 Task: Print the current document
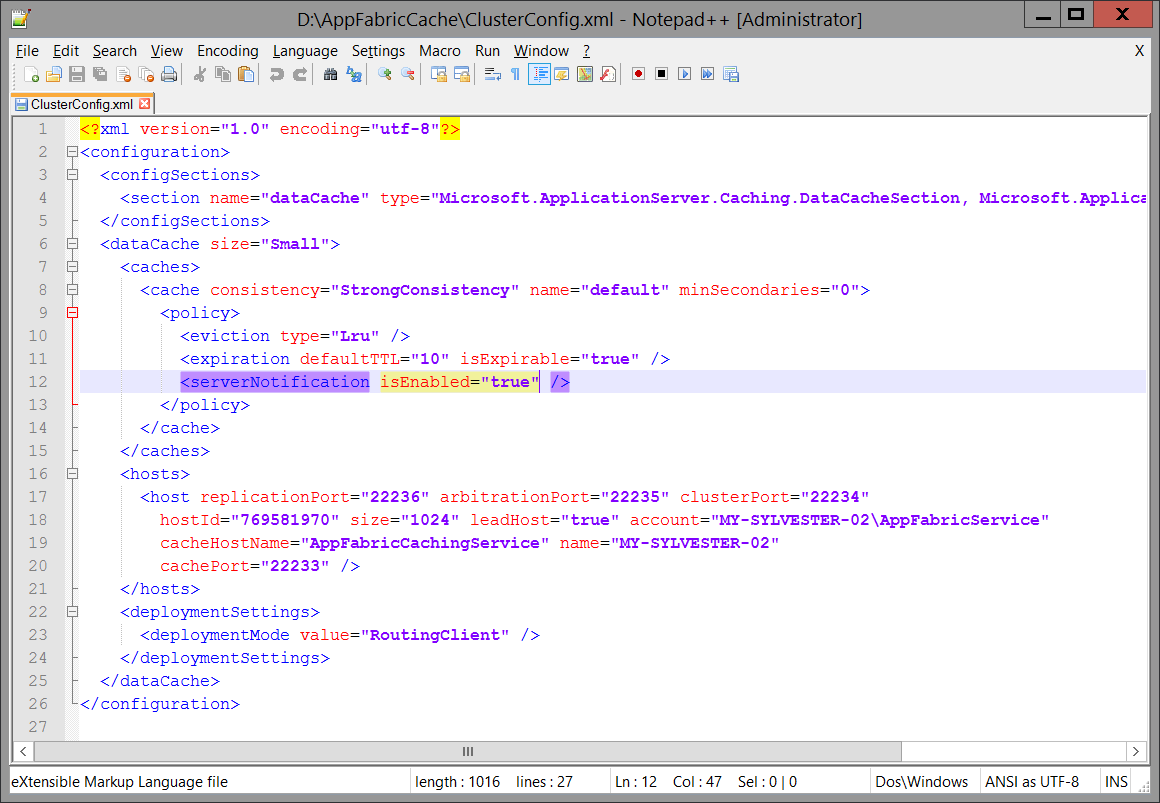(171, 73)
